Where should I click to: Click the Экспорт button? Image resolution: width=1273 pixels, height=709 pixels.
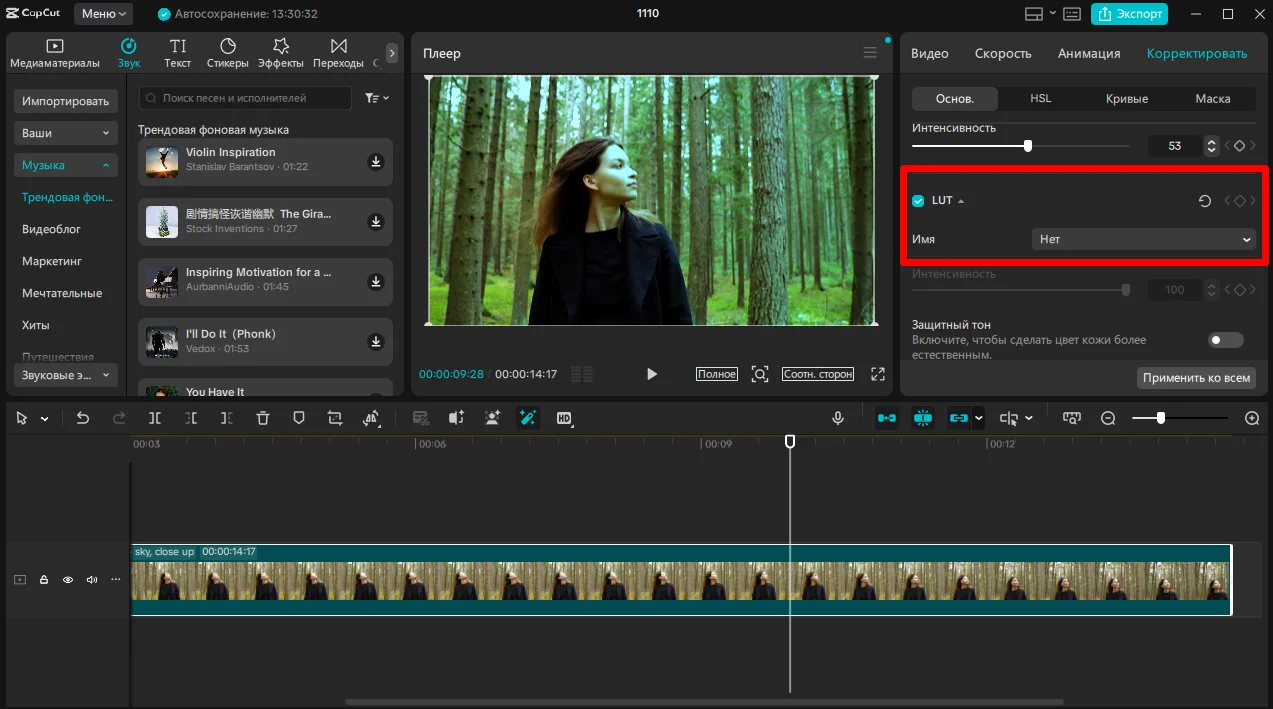click(1129, 14)
